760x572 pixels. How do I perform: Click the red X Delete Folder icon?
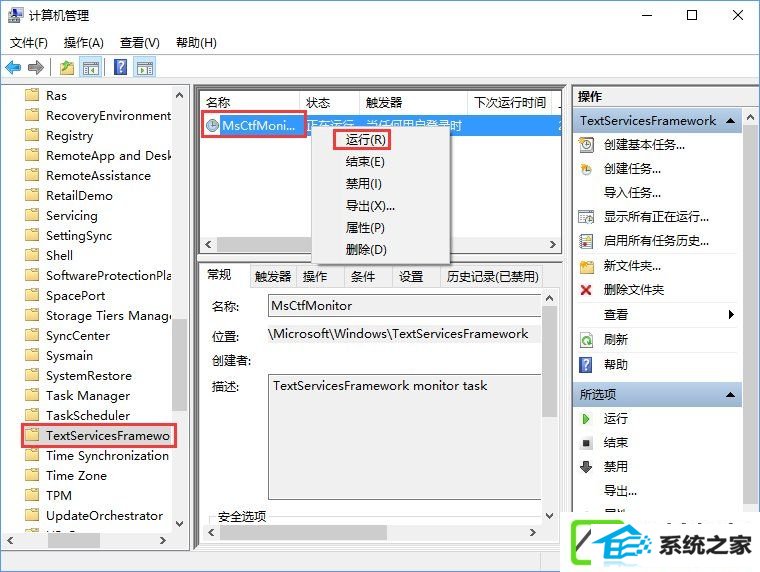point(586,290)
